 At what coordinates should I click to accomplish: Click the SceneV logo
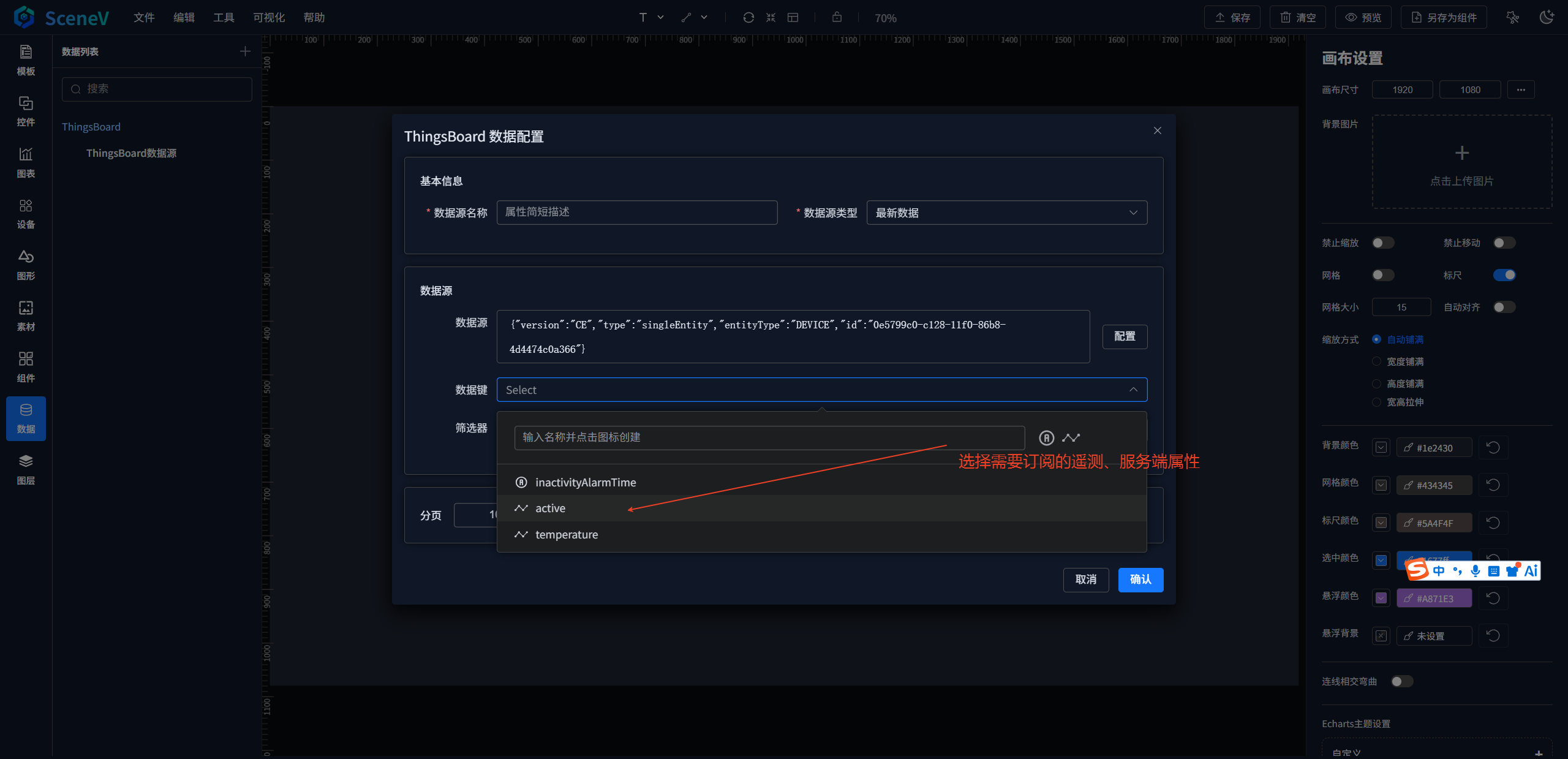click(x=61, y=18)
